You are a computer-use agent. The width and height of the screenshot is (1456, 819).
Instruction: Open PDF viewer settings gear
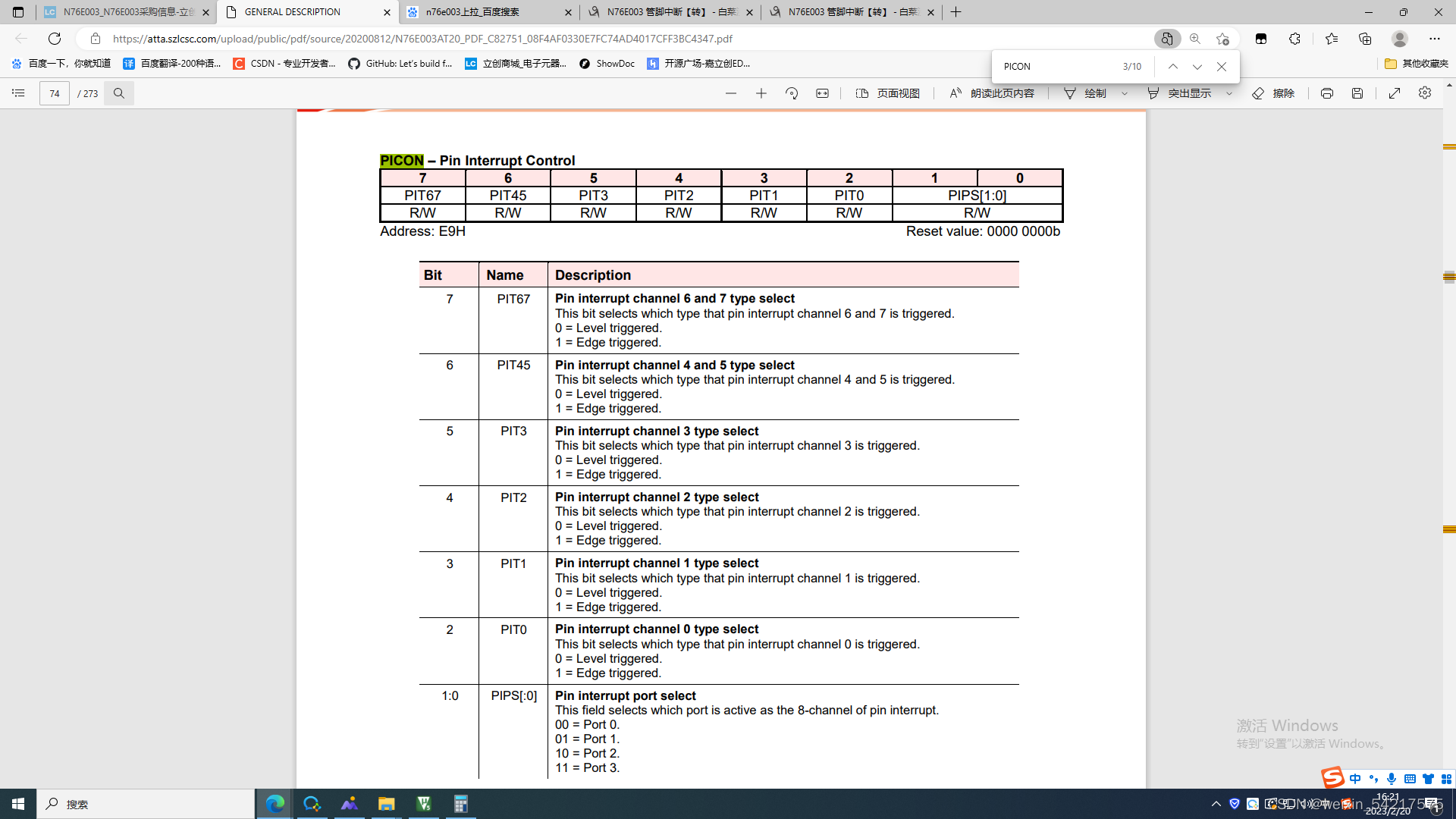tap(1424, 93)
